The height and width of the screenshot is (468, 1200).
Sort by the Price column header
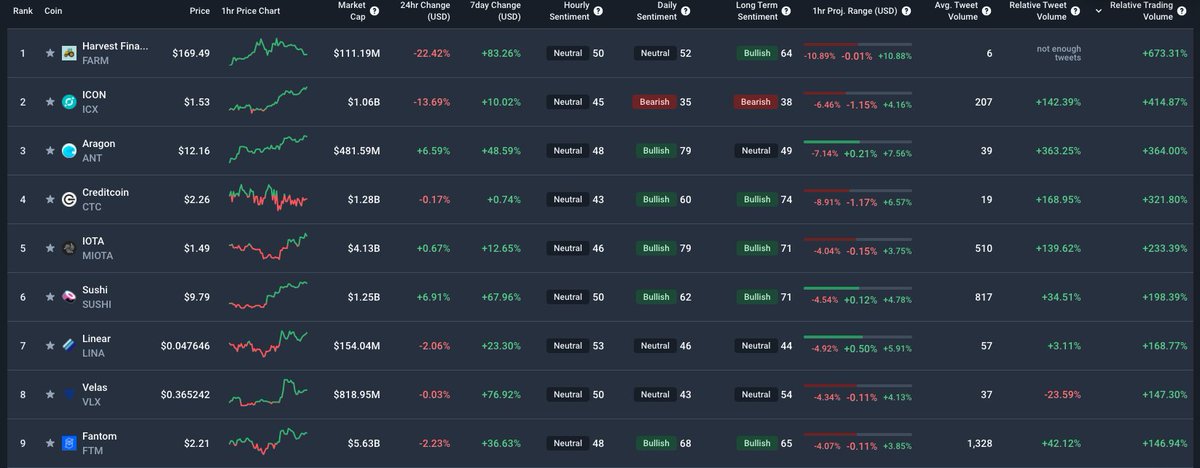point(200,11)
